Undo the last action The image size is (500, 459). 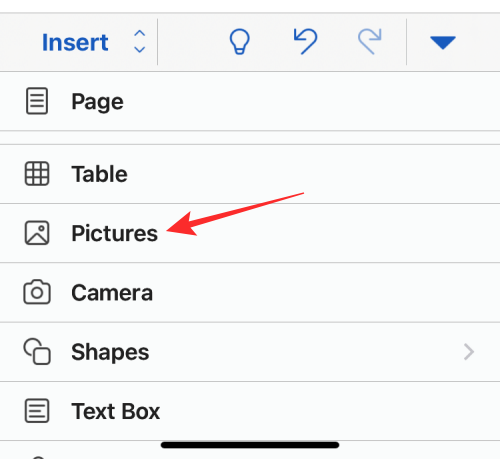click(x=305, y=41)
